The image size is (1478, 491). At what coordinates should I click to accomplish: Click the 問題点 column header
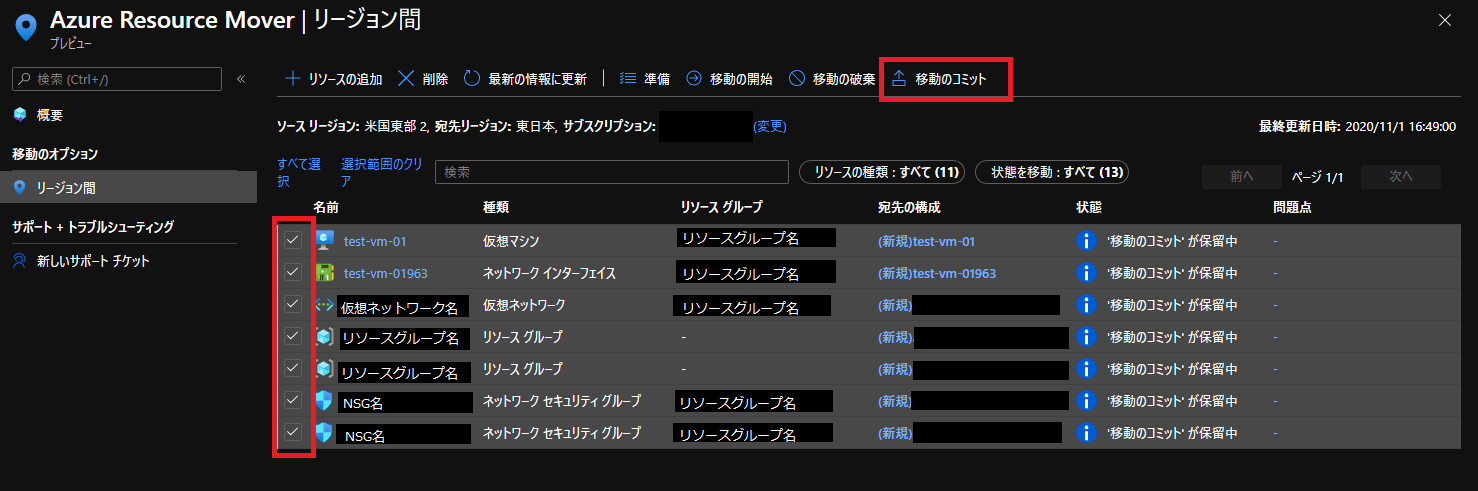(1292, 207)
